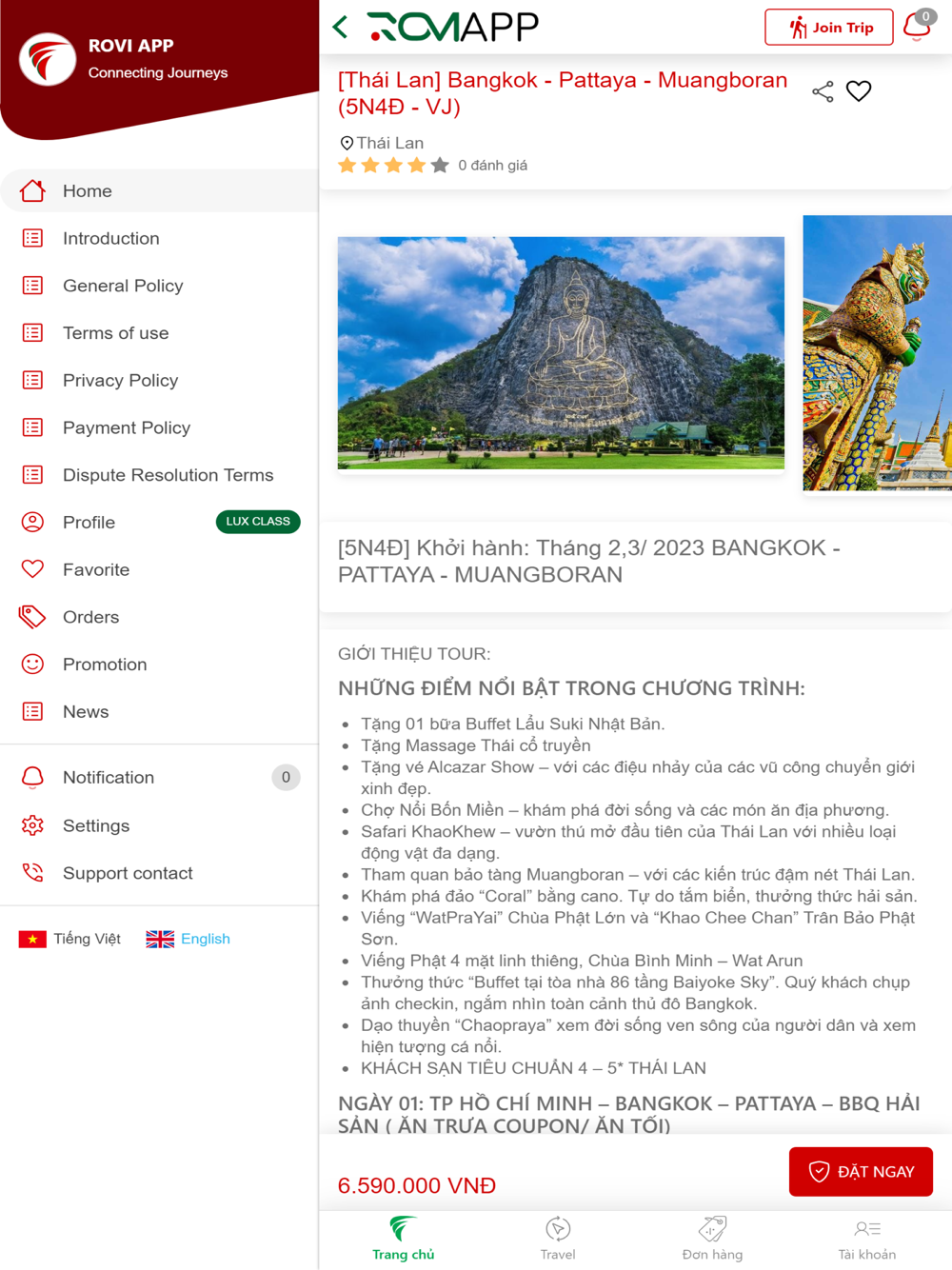The width and height of the screenshot is (952, 1270).
Task: Open the Đơn hàng tab
Action: tap(712, 1239)
